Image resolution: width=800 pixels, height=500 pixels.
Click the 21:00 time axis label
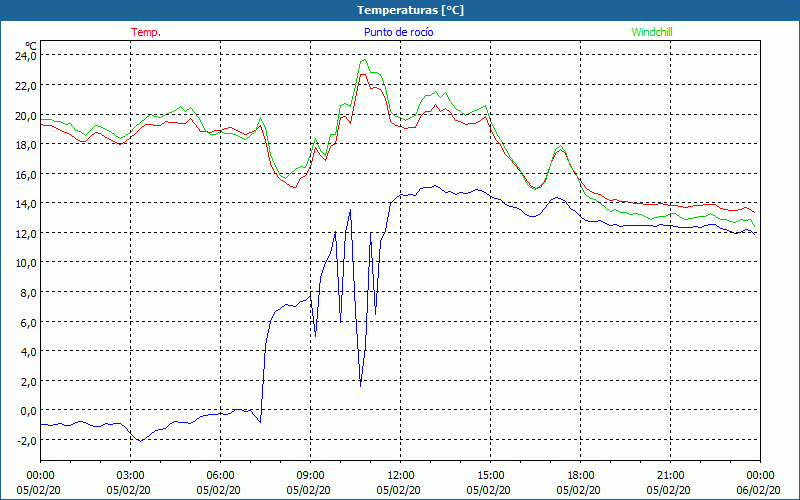pos(670,476)
